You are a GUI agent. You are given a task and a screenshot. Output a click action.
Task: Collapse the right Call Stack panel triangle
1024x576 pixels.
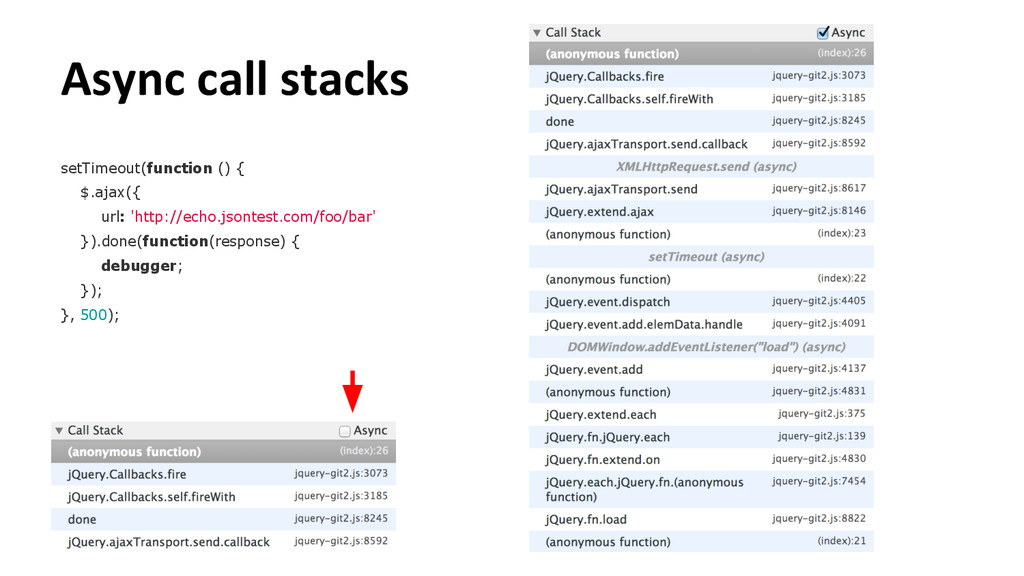[537, 33]
